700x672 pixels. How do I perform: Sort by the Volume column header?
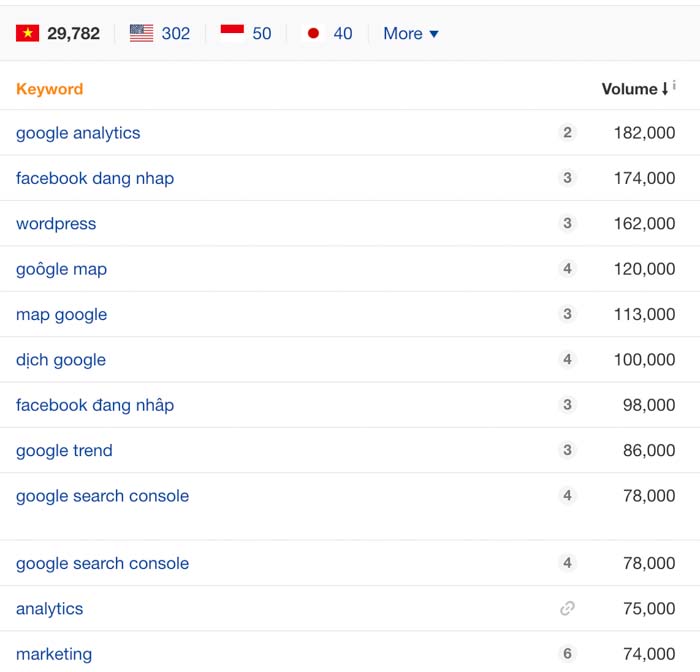point(635,89)
